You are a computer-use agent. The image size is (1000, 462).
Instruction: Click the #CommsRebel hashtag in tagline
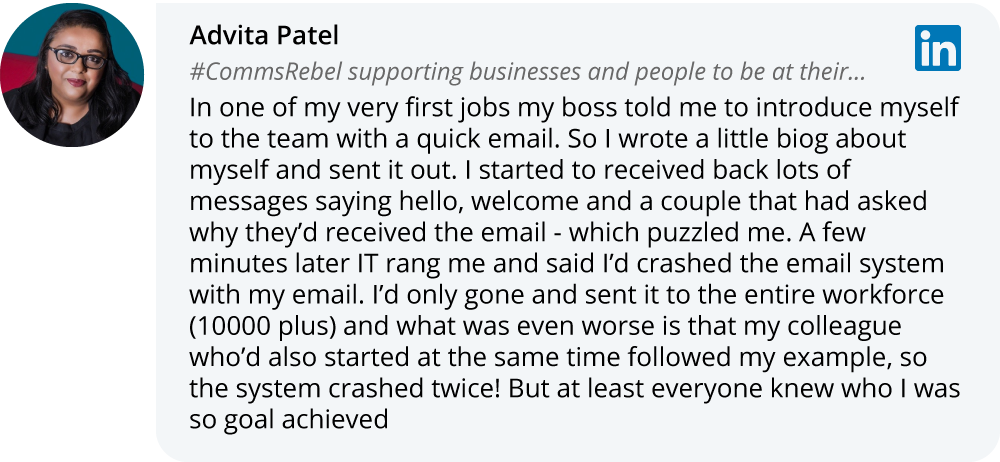coord(265,73)
